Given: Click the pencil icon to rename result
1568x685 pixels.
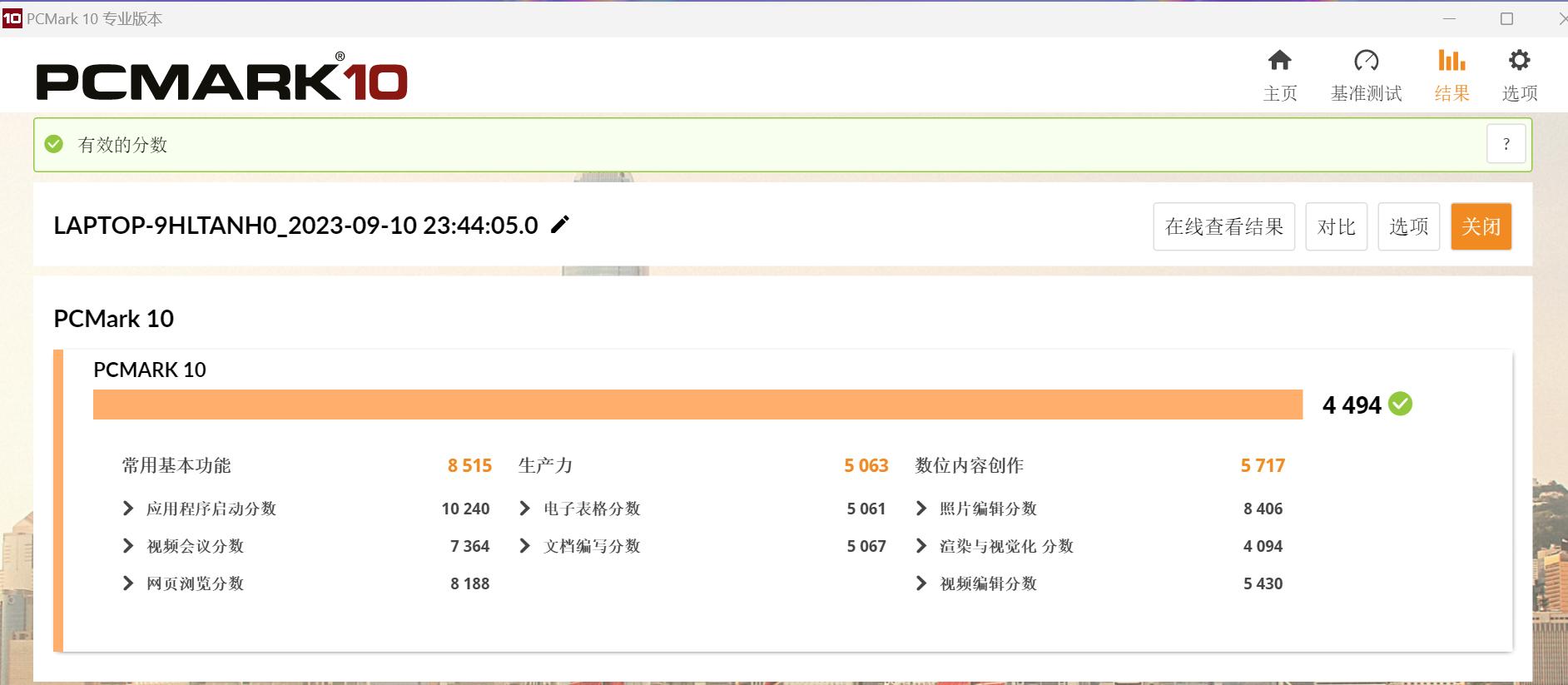Looking at the screenshot, I should coord(560,225).
